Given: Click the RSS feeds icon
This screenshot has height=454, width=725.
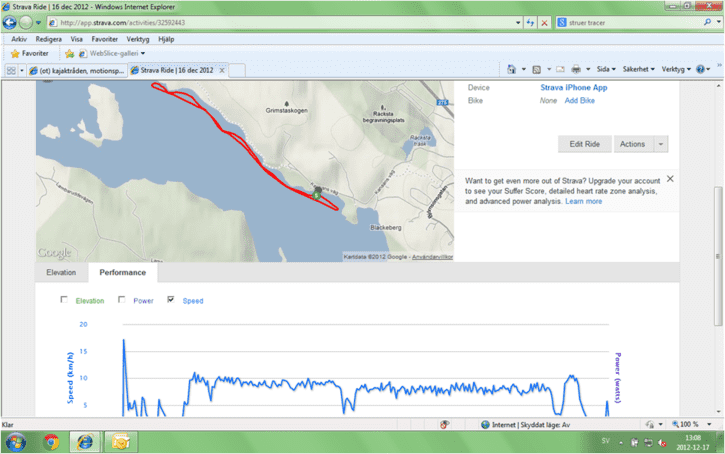Looking at the screenshot, I should point(537,69).
